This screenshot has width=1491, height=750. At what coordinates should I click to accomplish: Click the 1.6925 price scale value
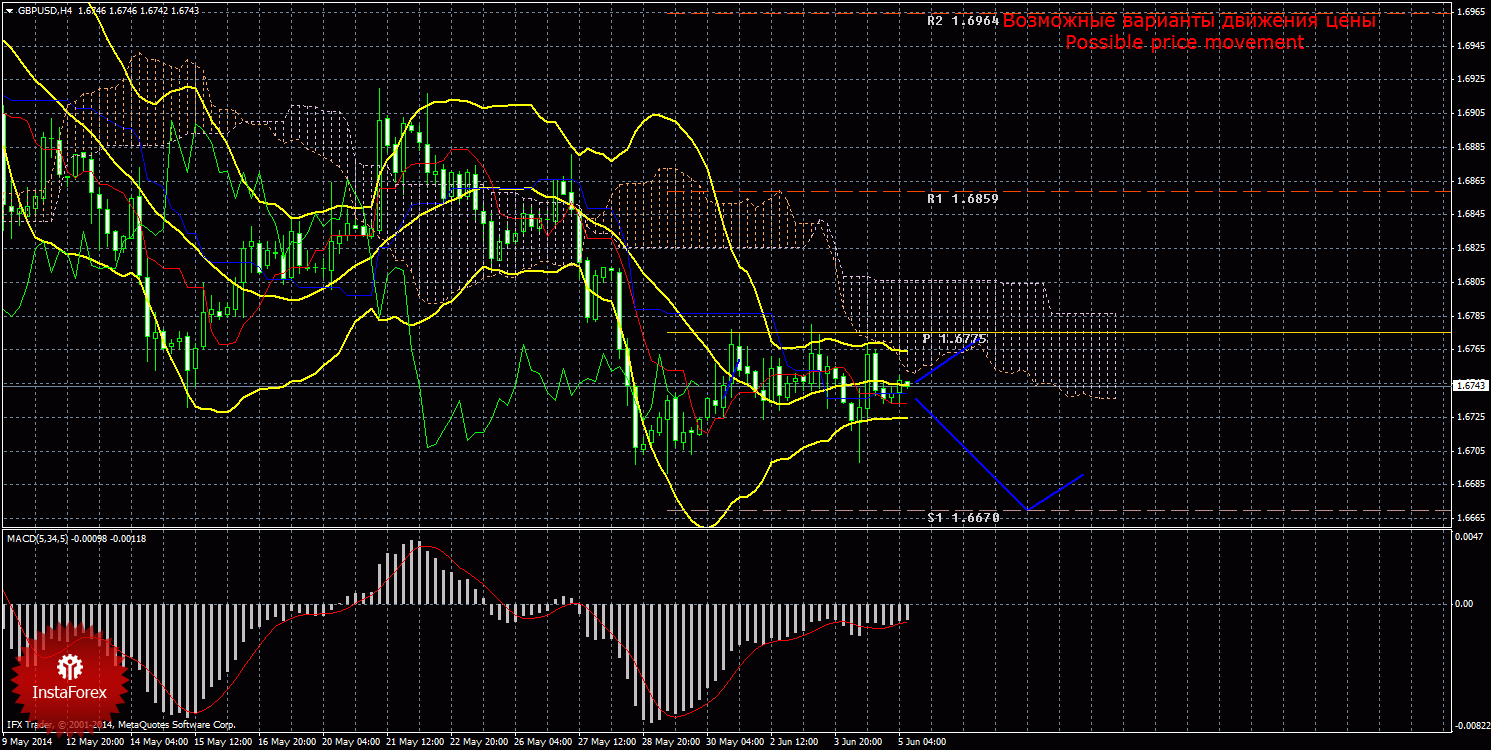1470,80
